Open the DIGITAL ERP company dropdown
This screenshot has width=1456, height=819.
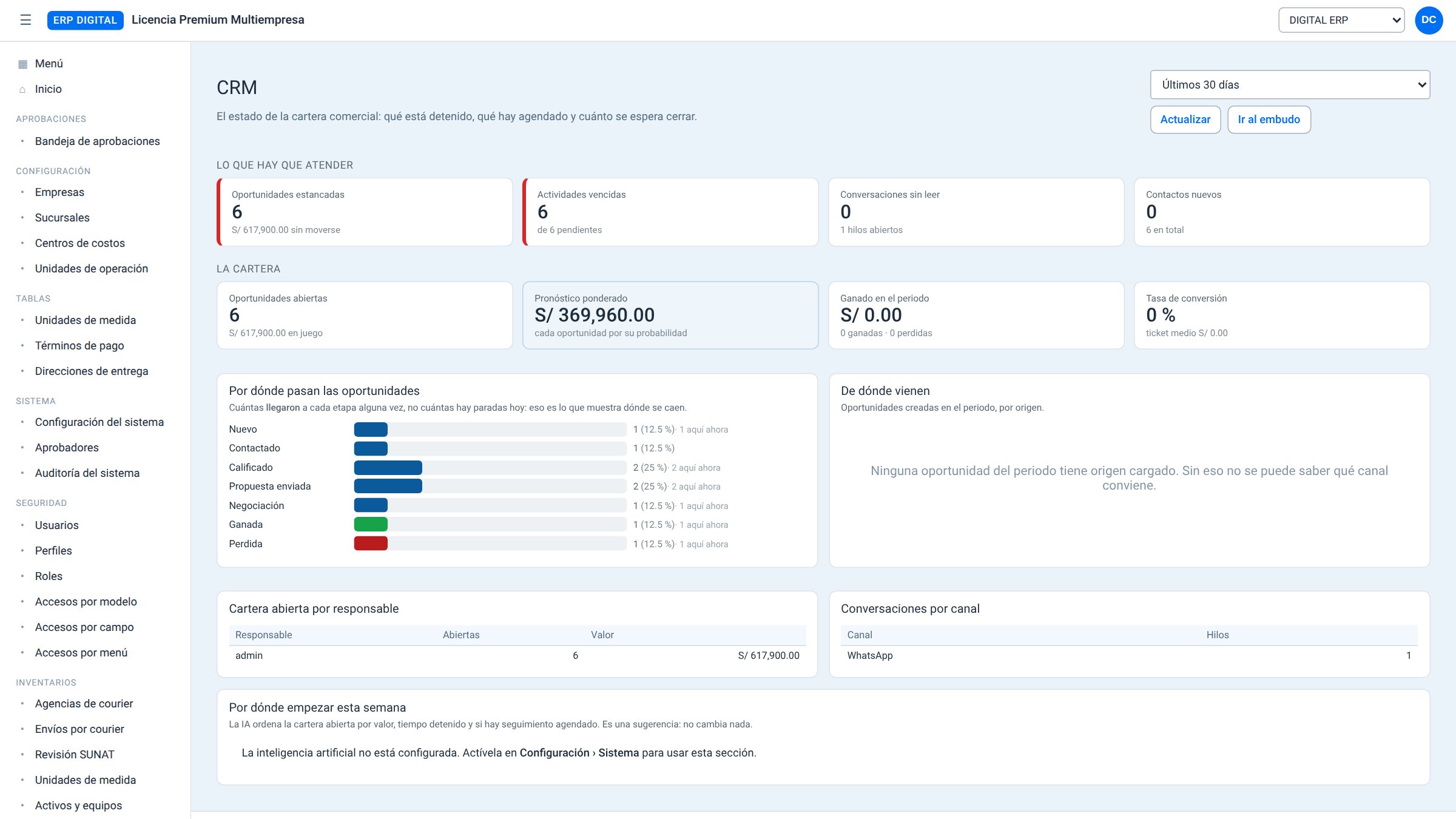[1341, 20]
